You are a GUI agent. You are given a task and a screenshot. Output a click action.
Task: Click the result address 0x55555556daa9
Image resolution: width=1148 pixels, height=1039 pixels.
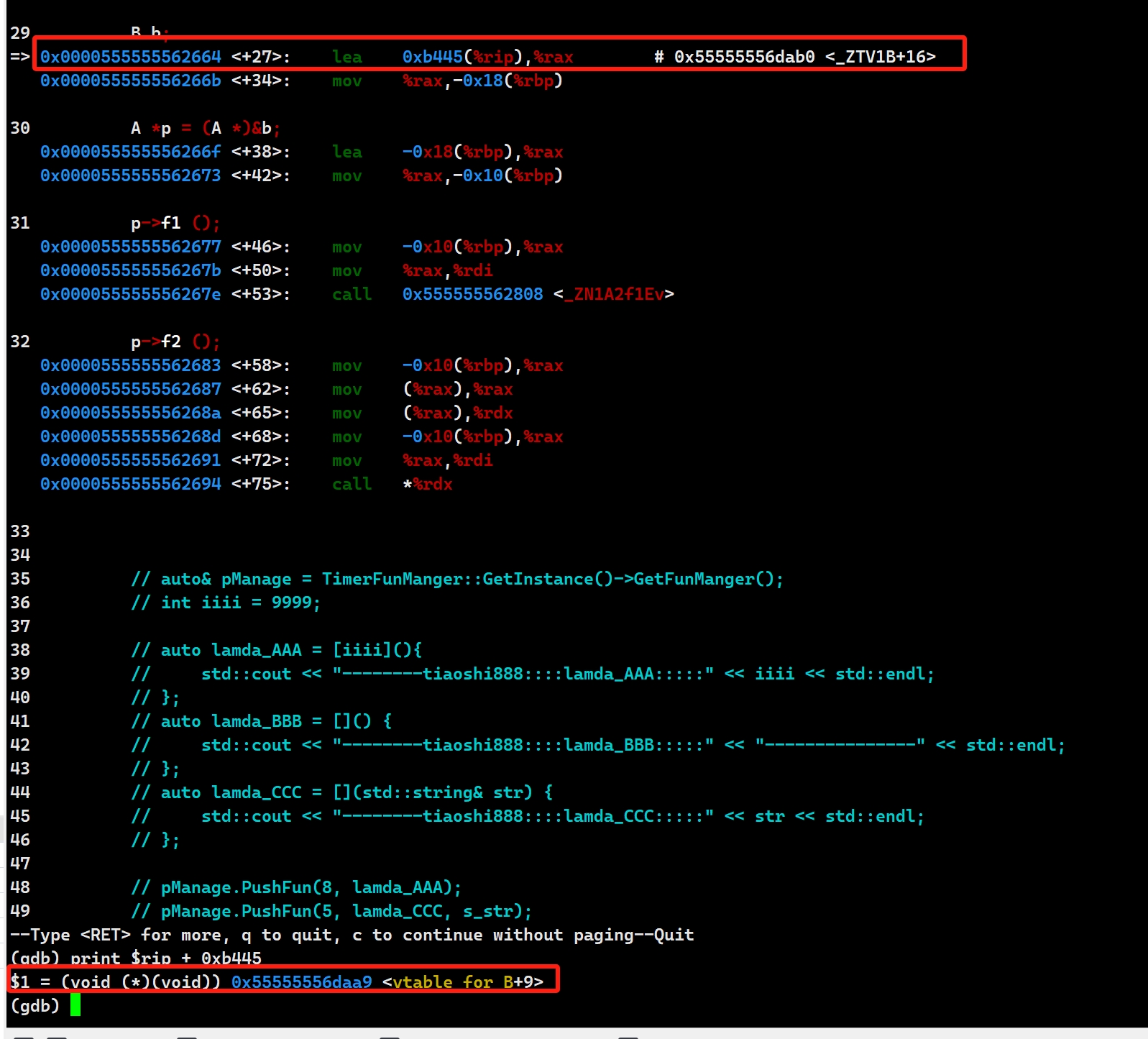click(x=302, y=982)
